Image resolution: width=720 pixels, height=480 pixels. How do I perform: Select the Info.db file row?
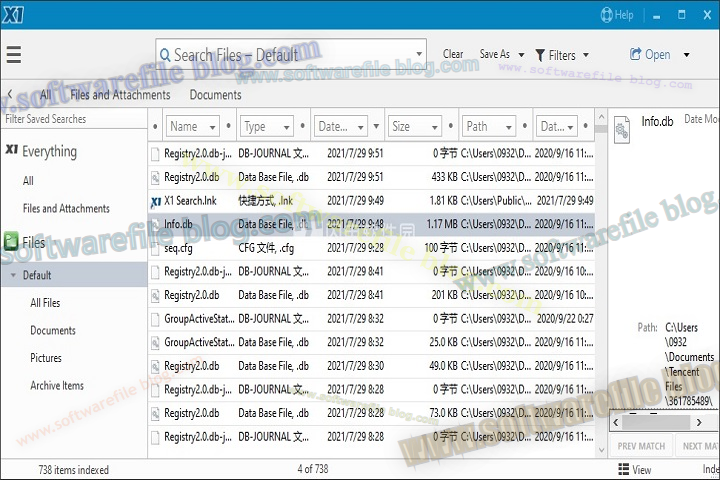pos(371,224)
